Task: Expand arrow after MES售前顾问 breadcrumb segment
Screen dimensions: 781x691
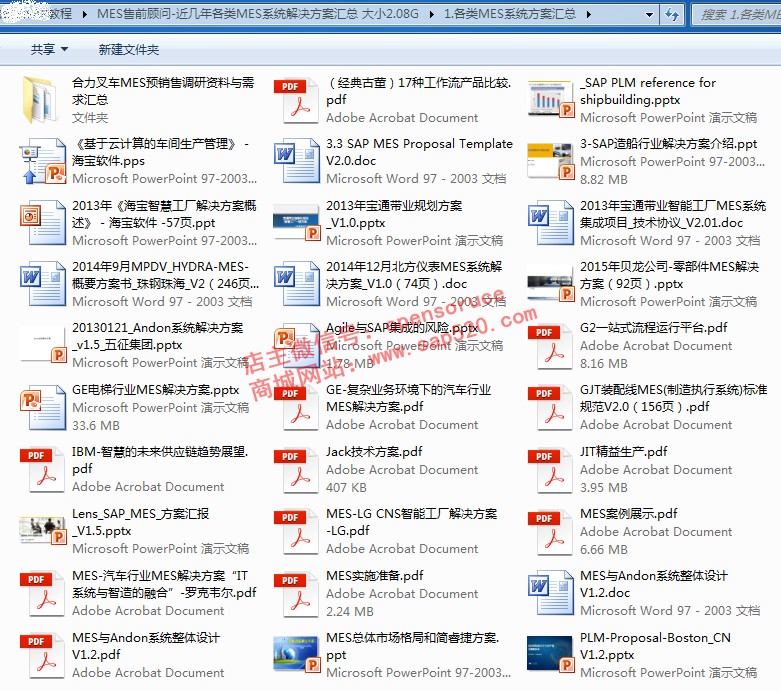Action: point(431,14)
